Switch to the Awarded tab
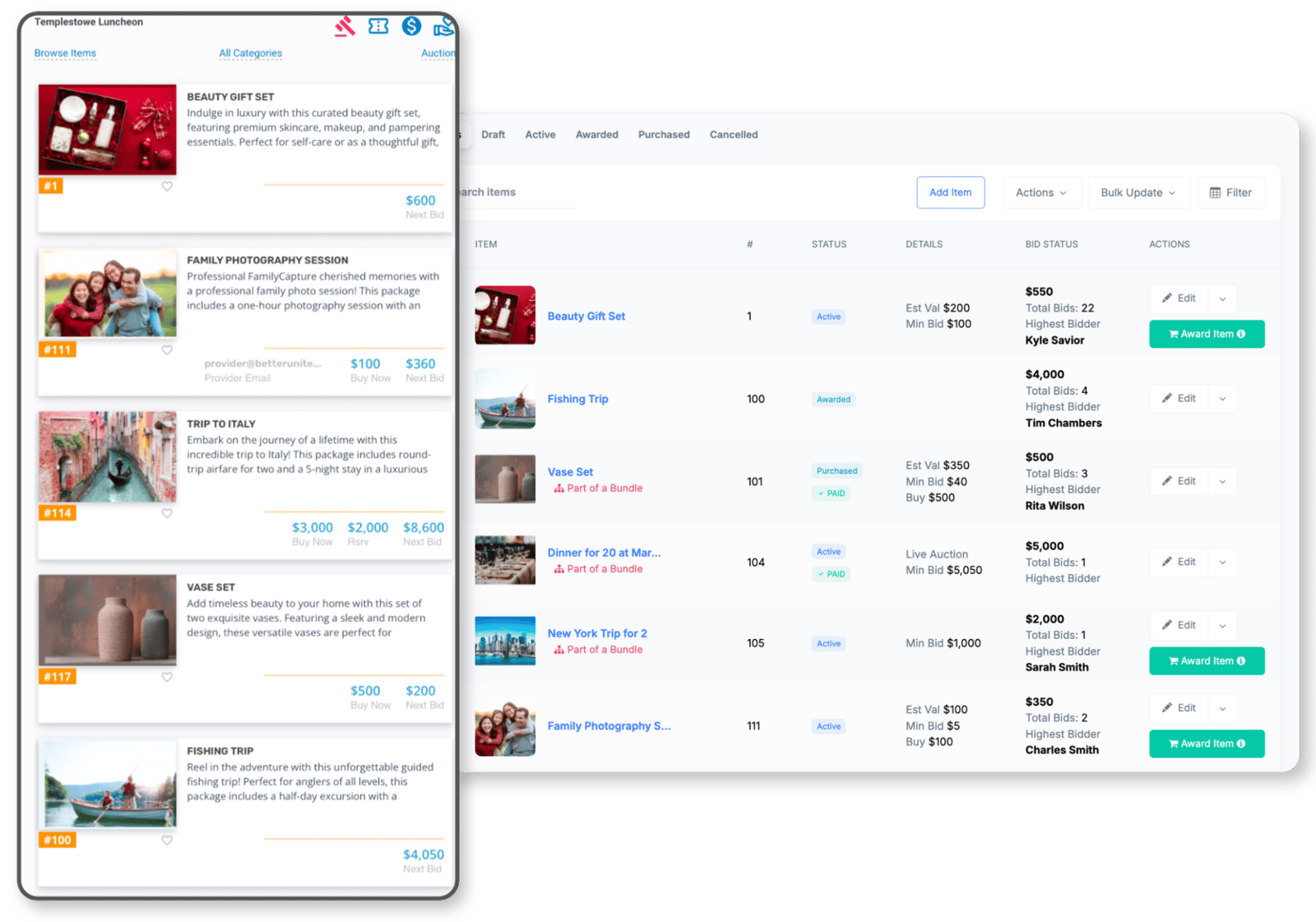The height and width of the screenshot is (922, 1316). [x=596, y=135]
